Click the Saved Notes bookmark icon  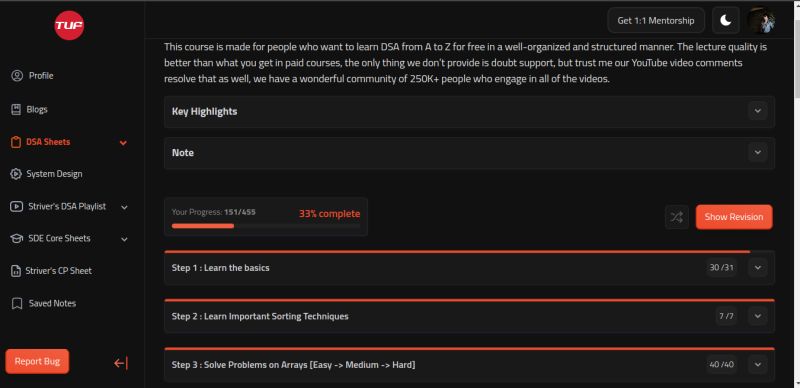[x=17, y=303]
